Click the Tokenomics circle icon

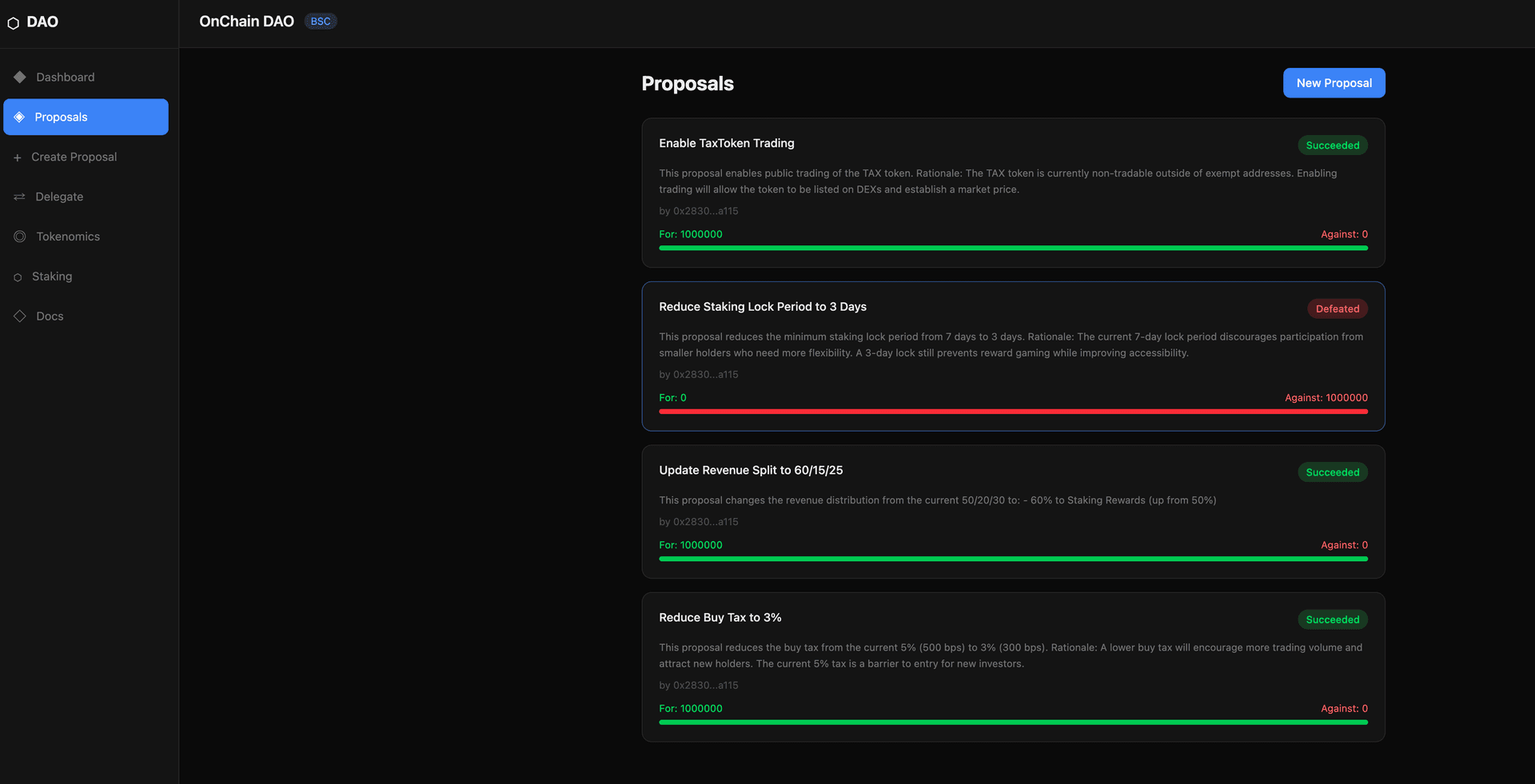tap(20, 237)
